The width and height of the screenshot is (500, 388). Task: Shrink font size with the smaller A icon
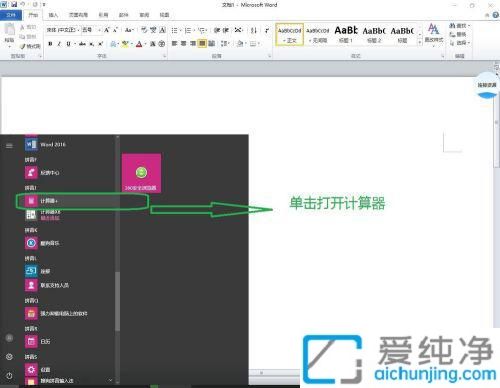[x=115, y=30]
